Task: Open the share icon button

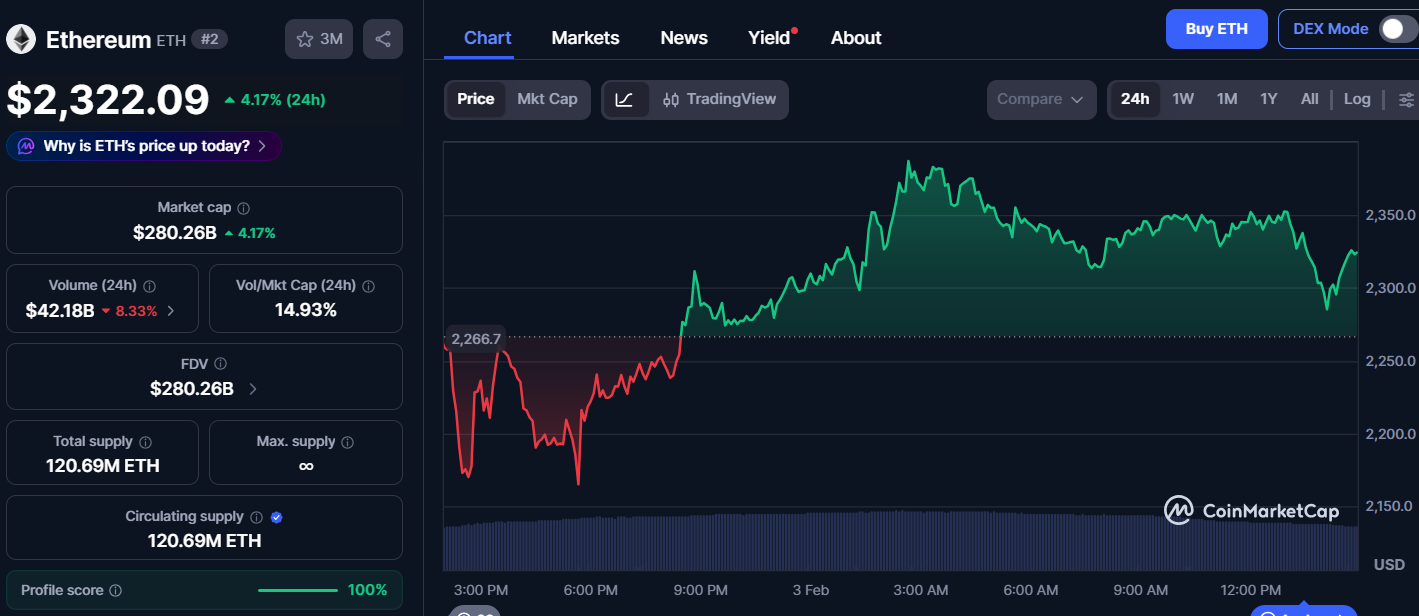Action: click(383, 39)
